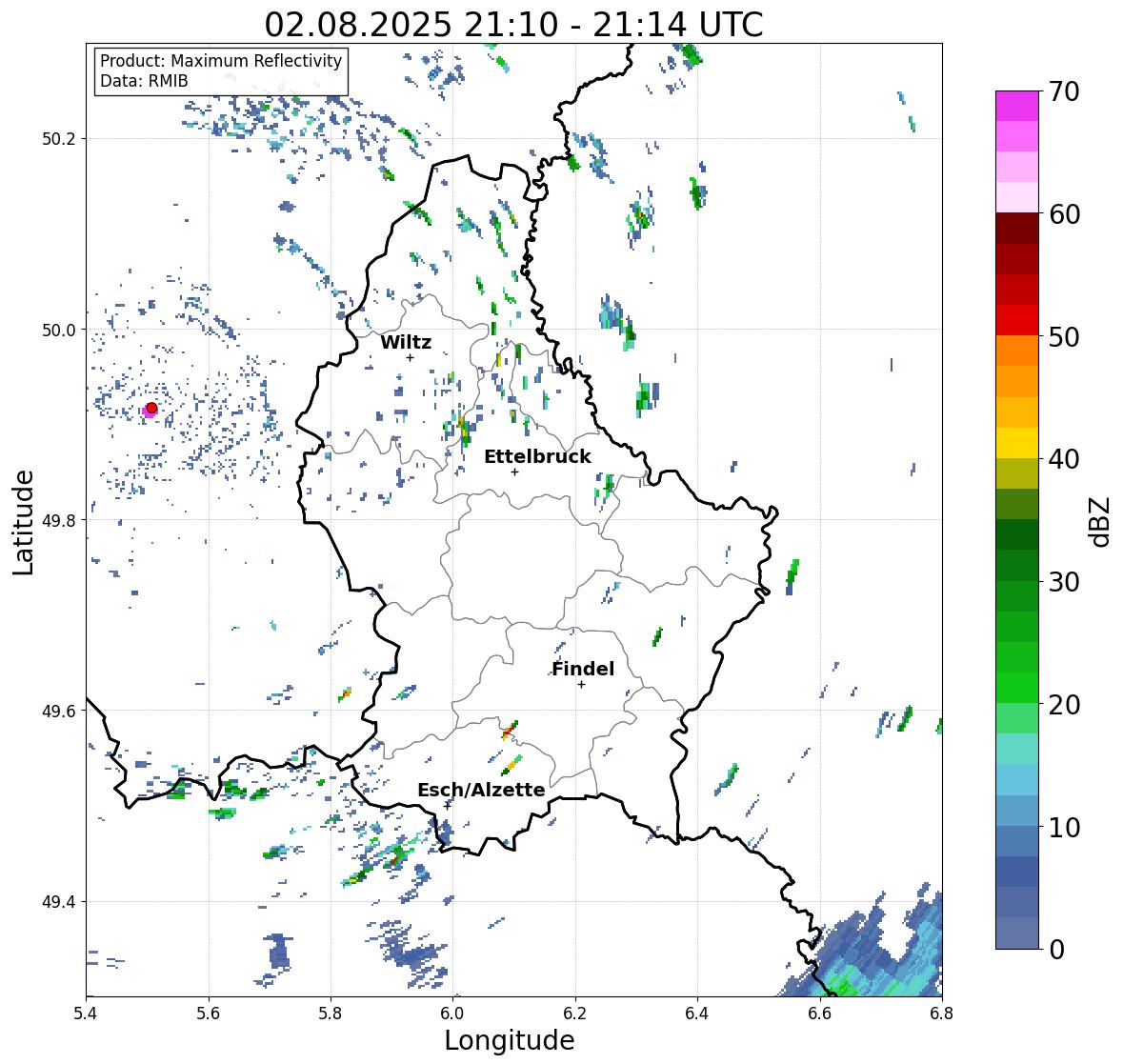
Task: Click the longitude tick label 5.6
Action: coord(209,1014)
